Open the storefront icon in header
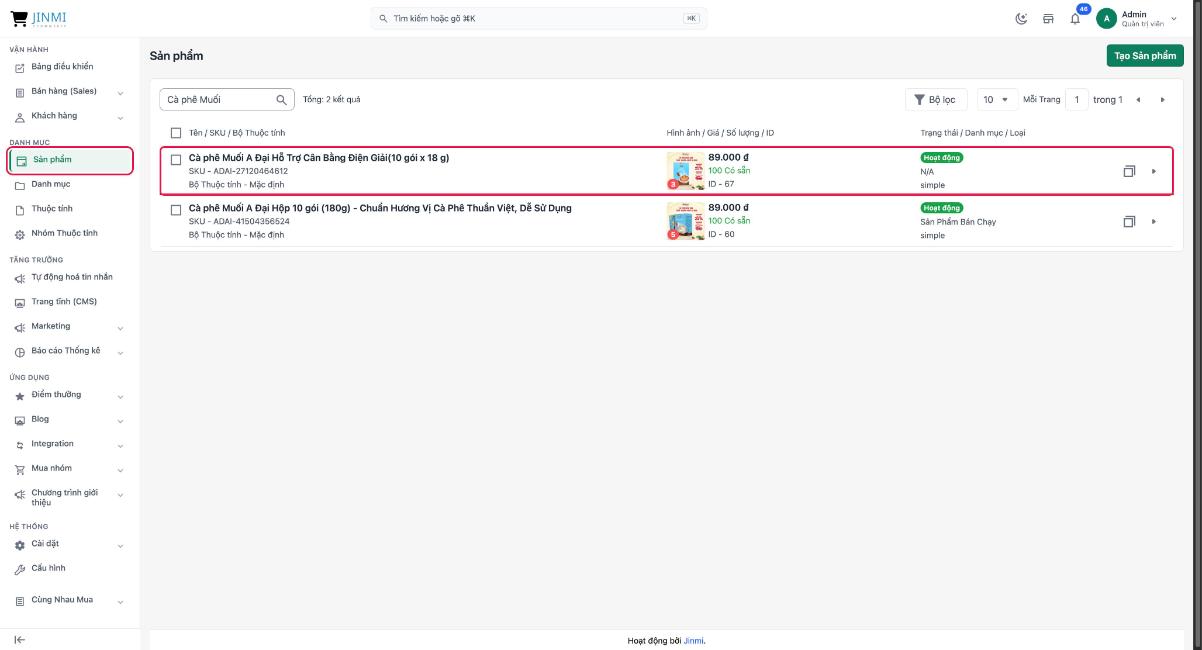 click(1048, 19)
